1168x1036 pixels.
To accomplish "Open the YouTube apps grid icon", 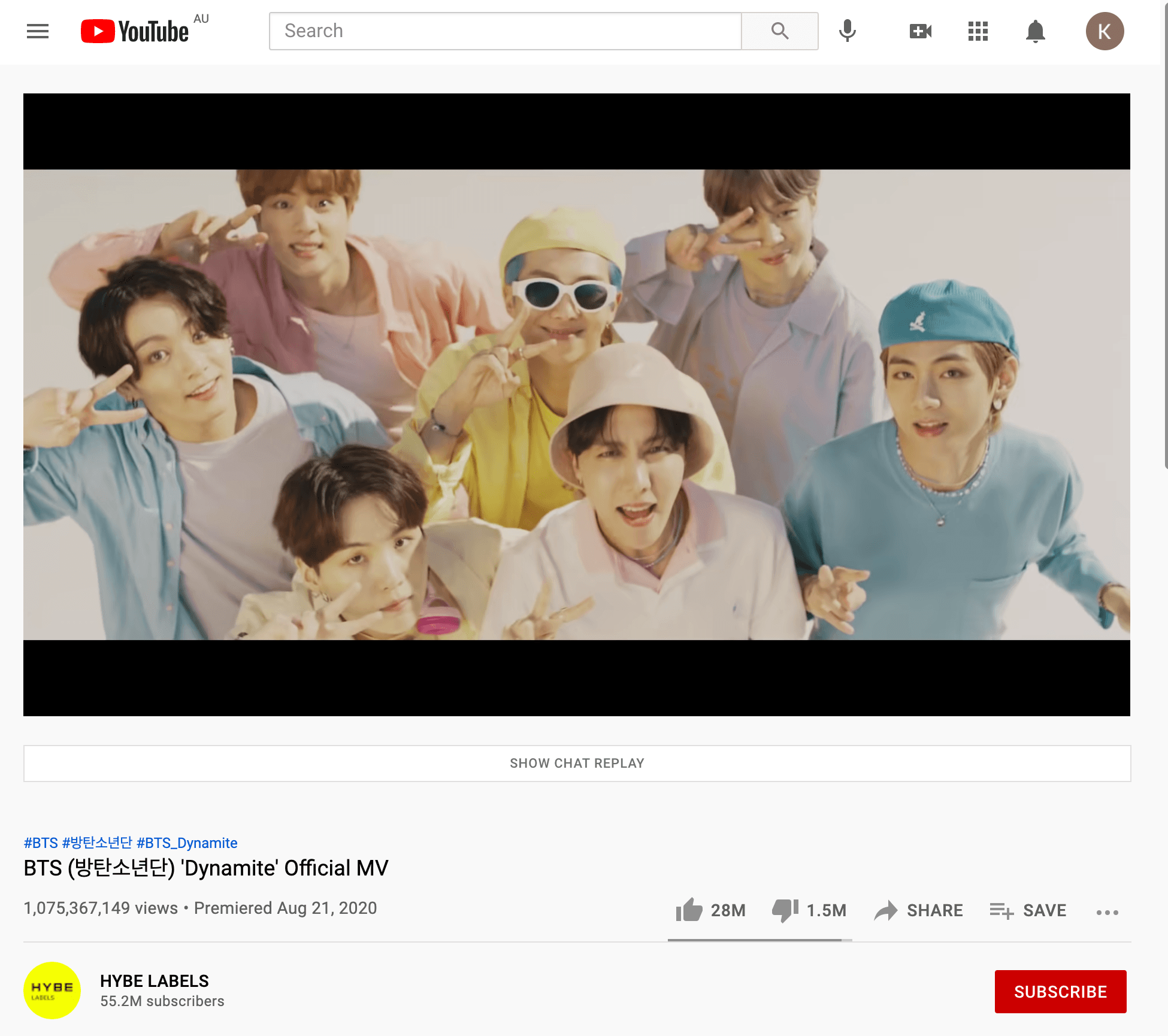I will pos(978,31).
